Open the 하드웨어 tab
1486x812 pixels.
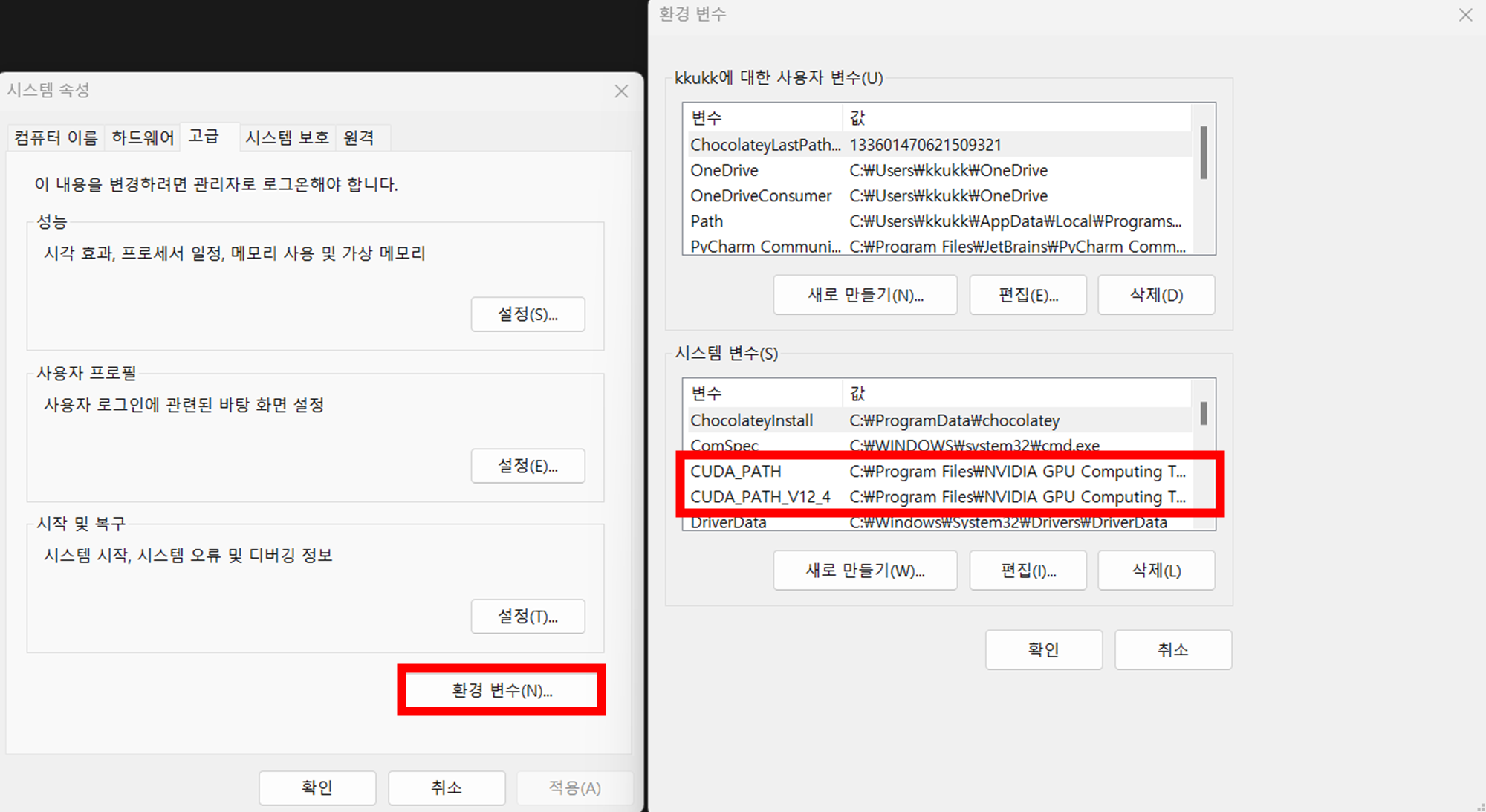coord(143,137)
